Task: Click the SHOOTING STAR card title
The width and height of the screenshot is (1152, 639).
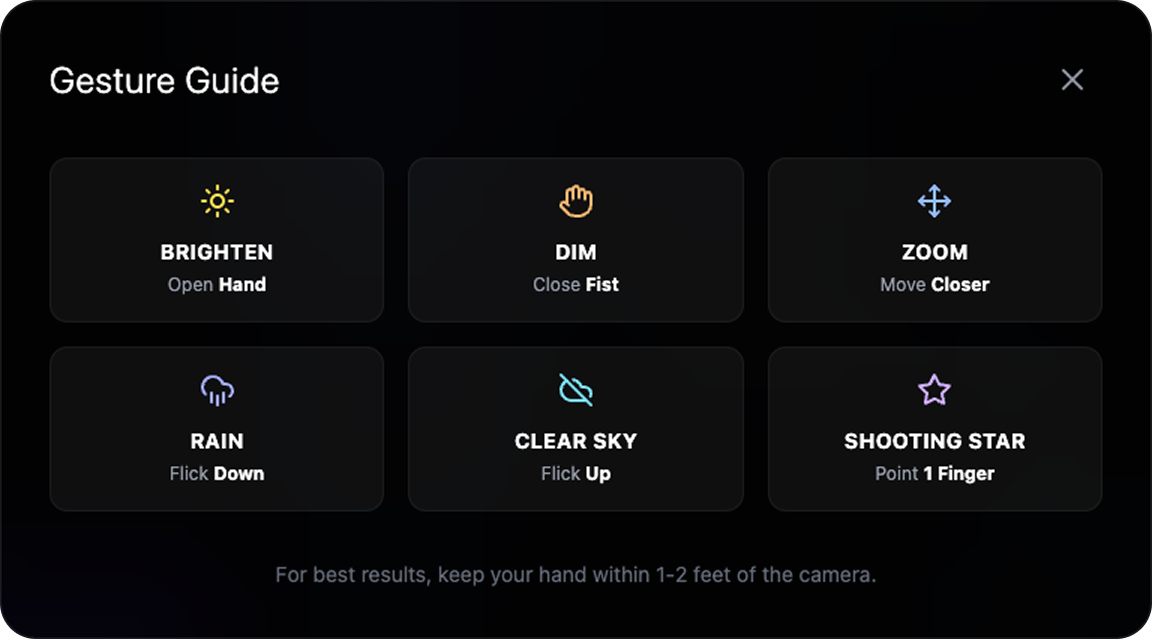Action: click(x=934, y=441)
